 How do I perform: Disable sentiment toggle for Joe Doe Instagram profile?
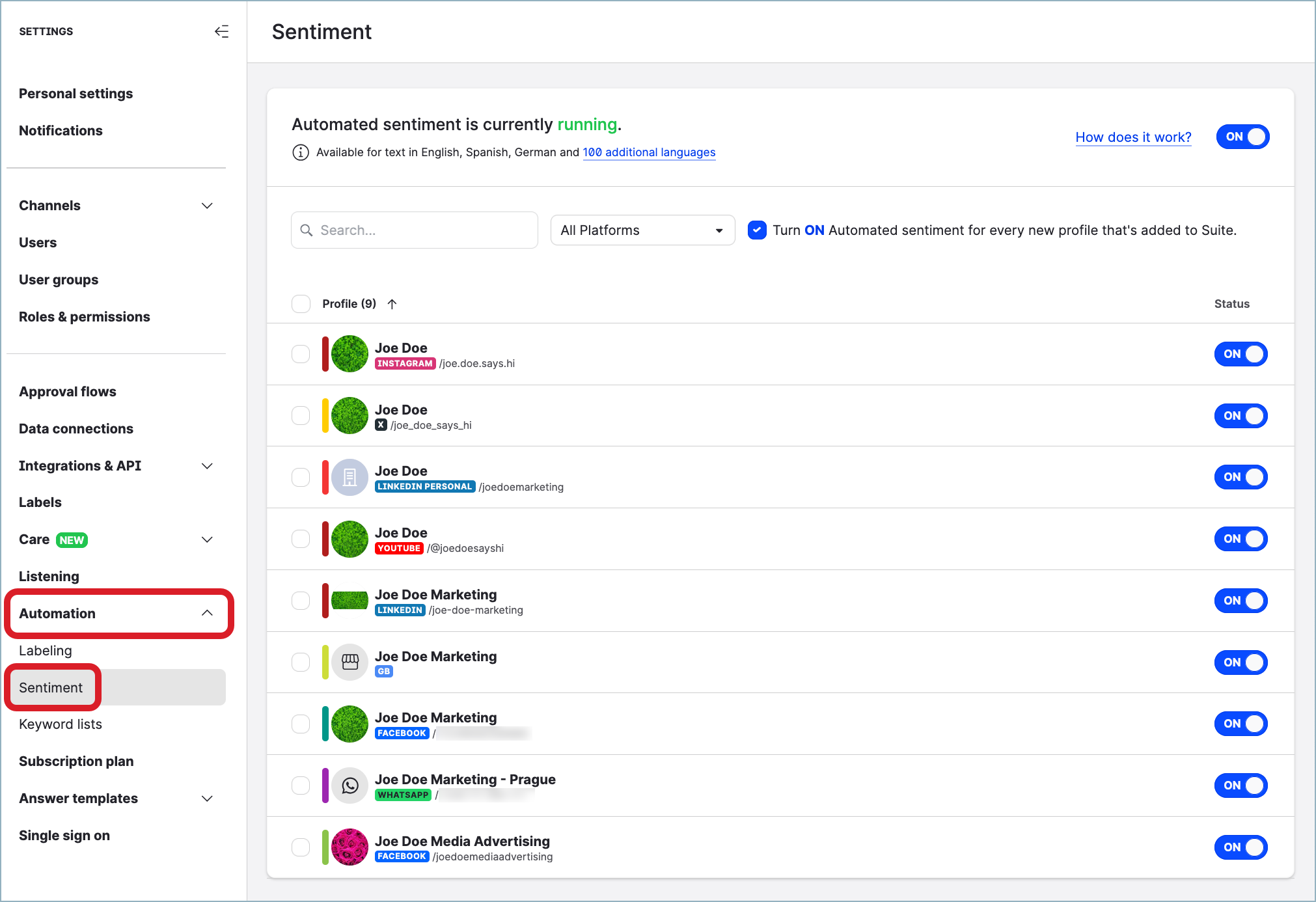pos(1243,353)
